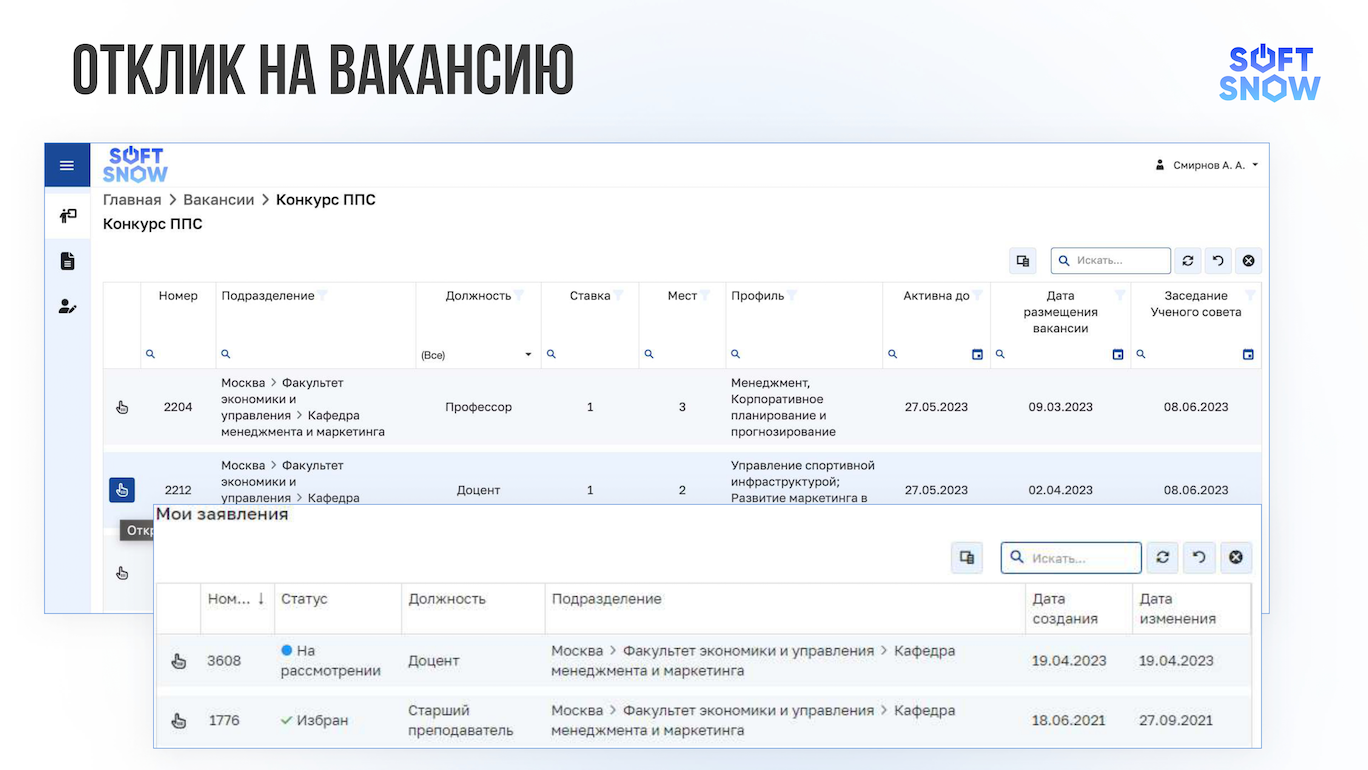Open the calendar picker for Активна до filter
1368x770 pixels.
point(978,355)
